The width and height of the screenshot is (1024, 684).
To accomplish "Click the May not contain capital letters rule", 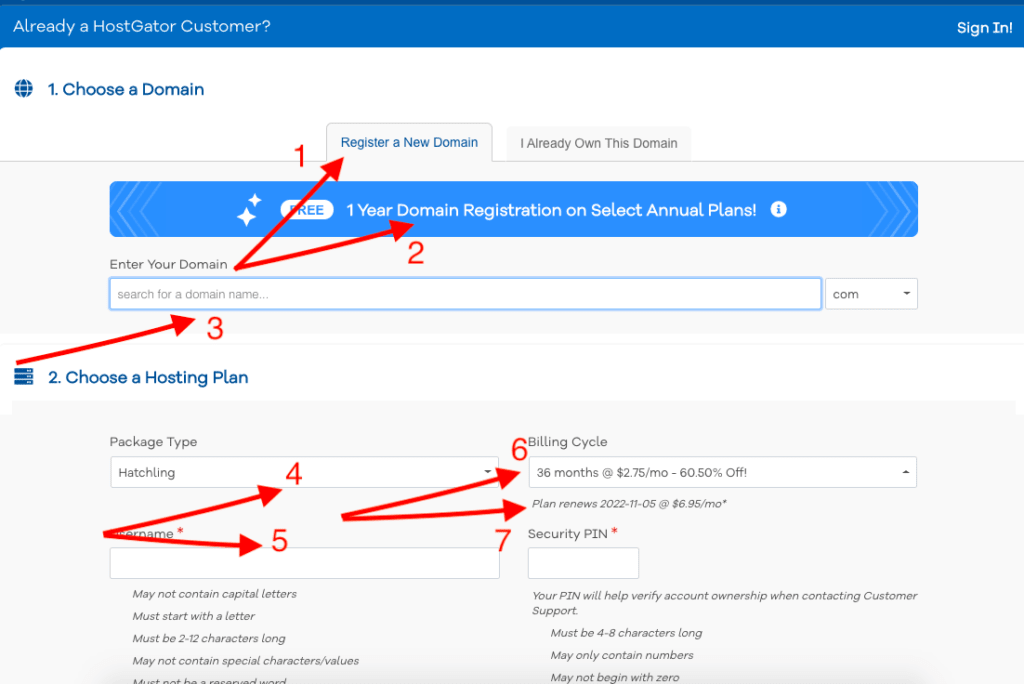I will click(214, 594).
